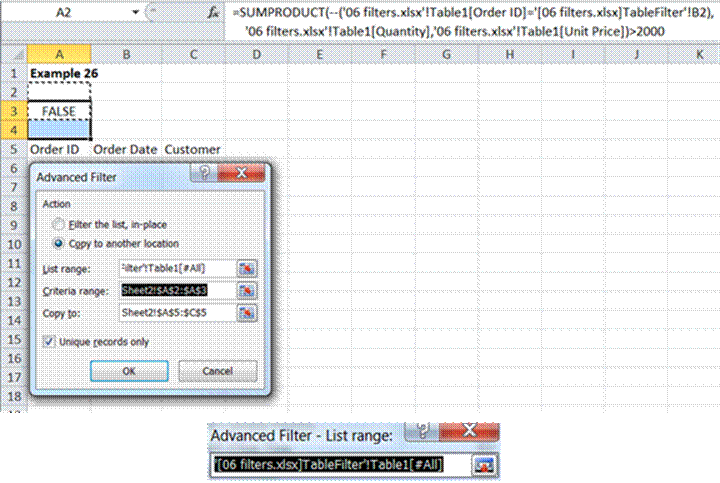Image resolution: width=720 pixels, height=483 pixels.
Task: Click the Copy to collapse dialog icon
Action: (x=246, y=313)
